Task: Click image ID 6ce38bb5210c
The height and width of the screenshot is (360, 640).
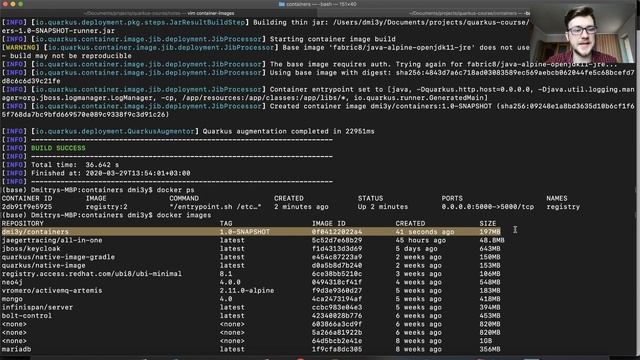Action: click(337, 274)
